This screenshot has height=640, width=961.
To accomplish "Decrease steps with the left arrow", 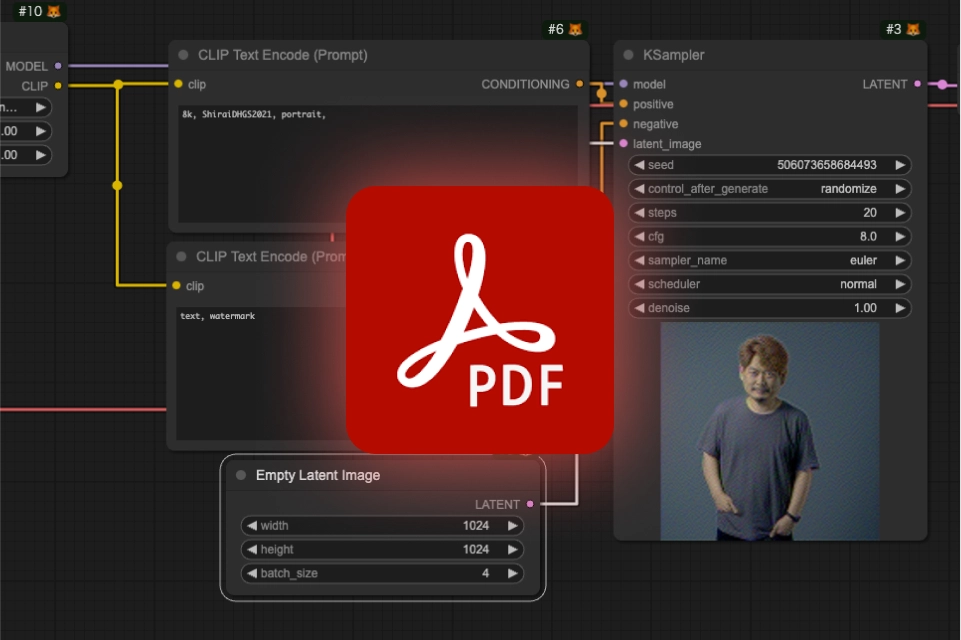I will pyautogui.click(x=639, y=213).
